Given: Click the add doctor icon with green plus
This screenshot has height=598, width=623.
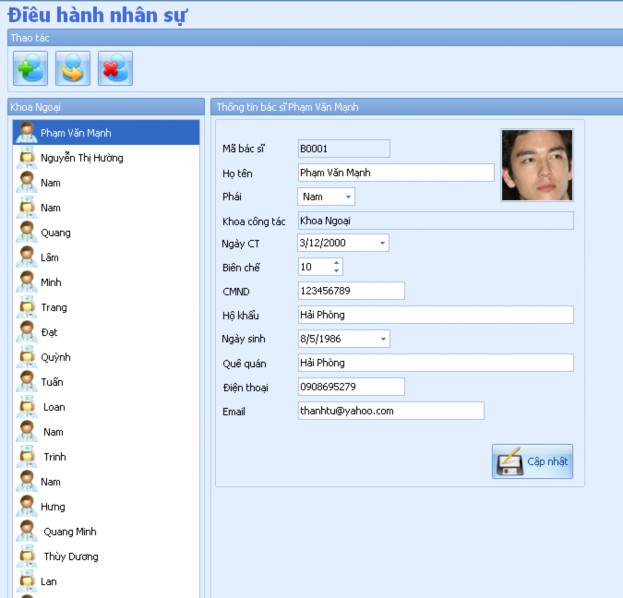Looking at the screenshot, I should click(30, 68).
